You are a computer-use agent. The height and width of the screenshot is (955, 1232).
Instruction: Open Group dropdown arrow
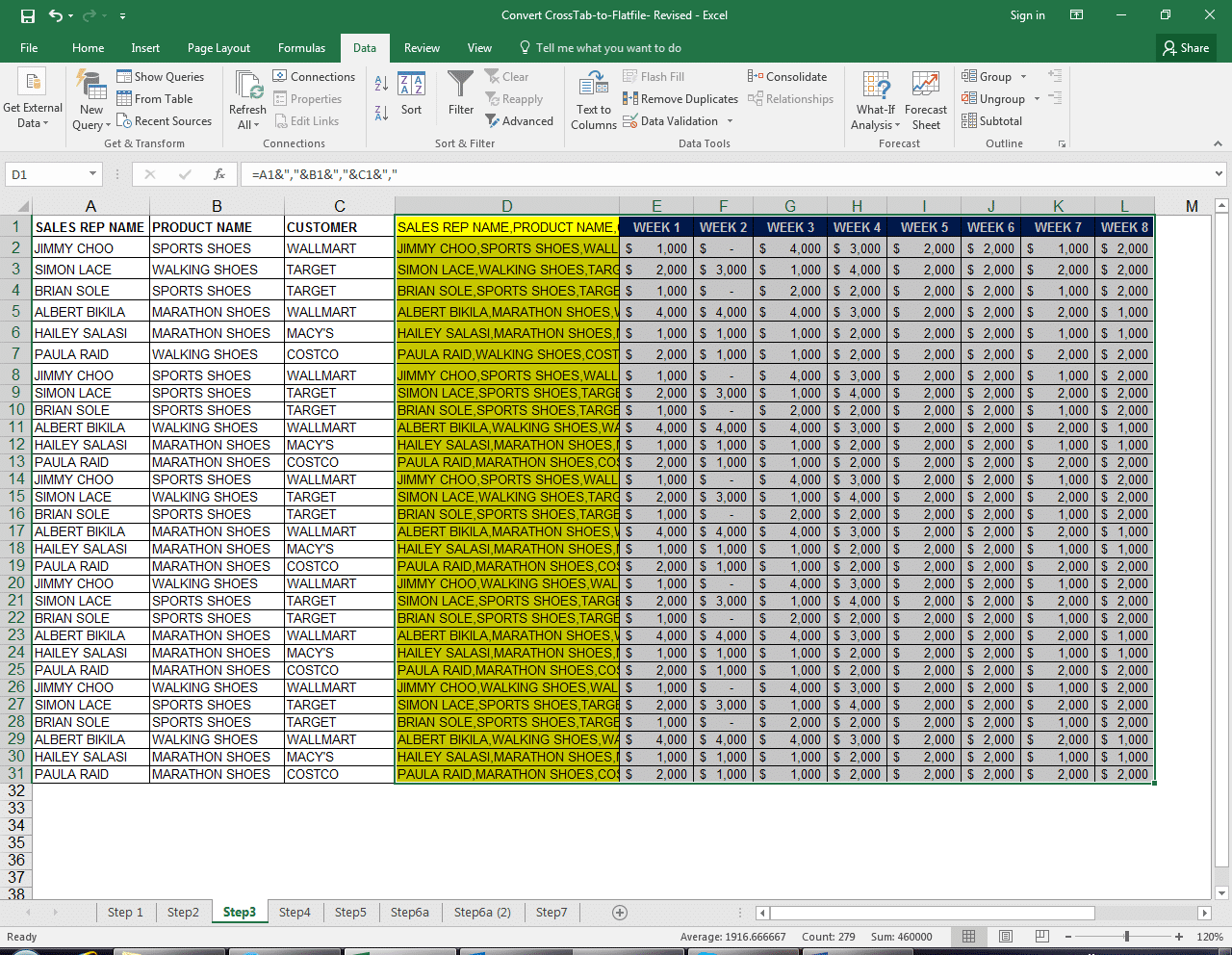[1023, 77]
